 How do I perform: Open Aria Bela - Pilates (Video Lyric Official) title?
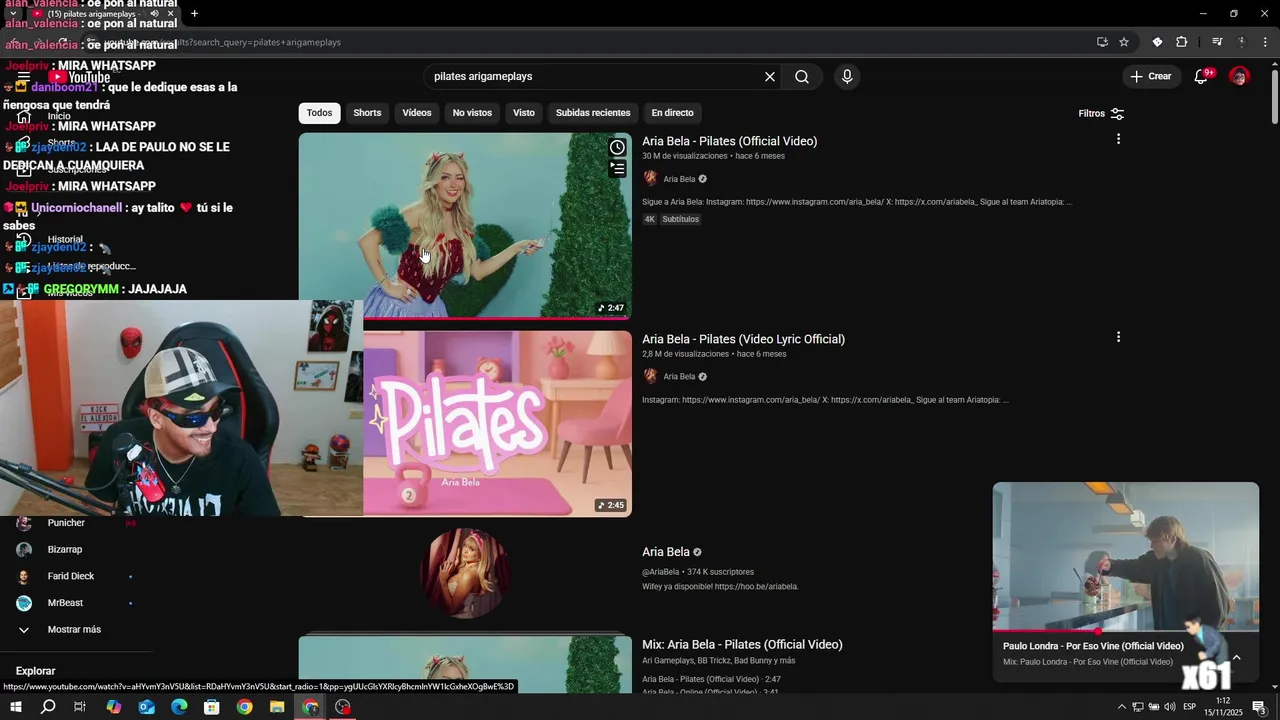click(744, 339)
